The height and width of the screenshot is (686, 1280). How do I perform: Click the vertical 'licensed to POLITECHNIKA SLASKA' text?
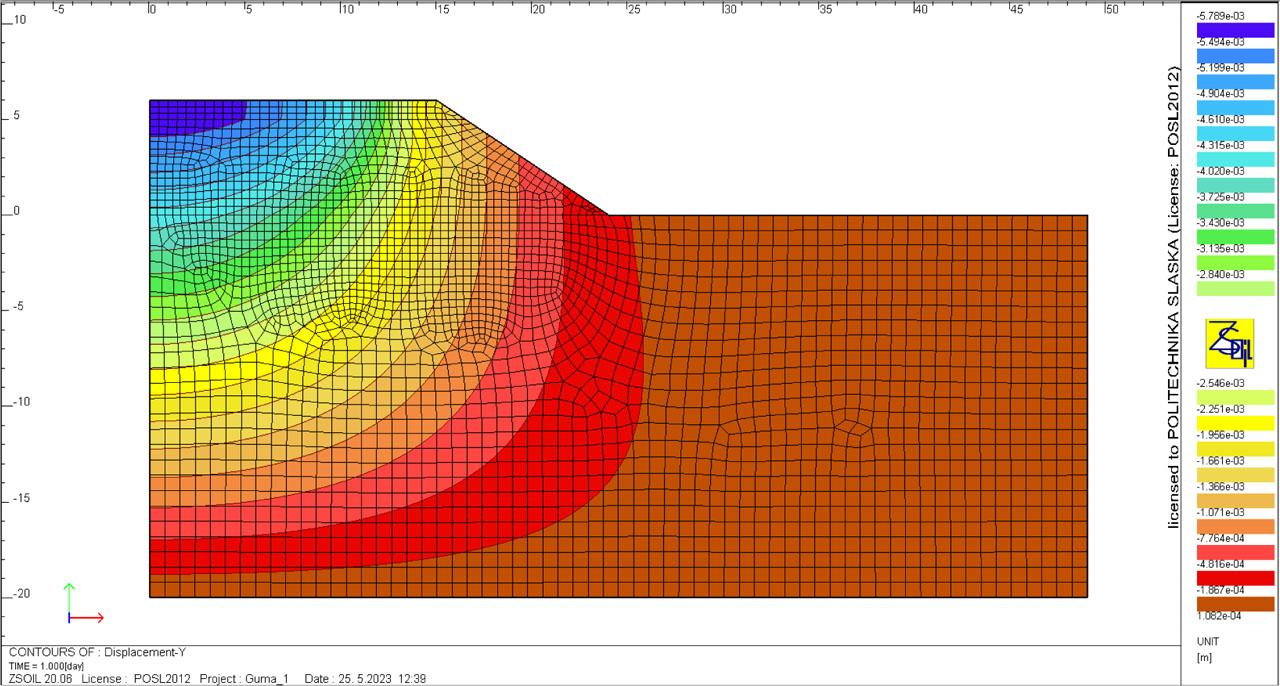pyautogui.click(x=1175, y=300)
